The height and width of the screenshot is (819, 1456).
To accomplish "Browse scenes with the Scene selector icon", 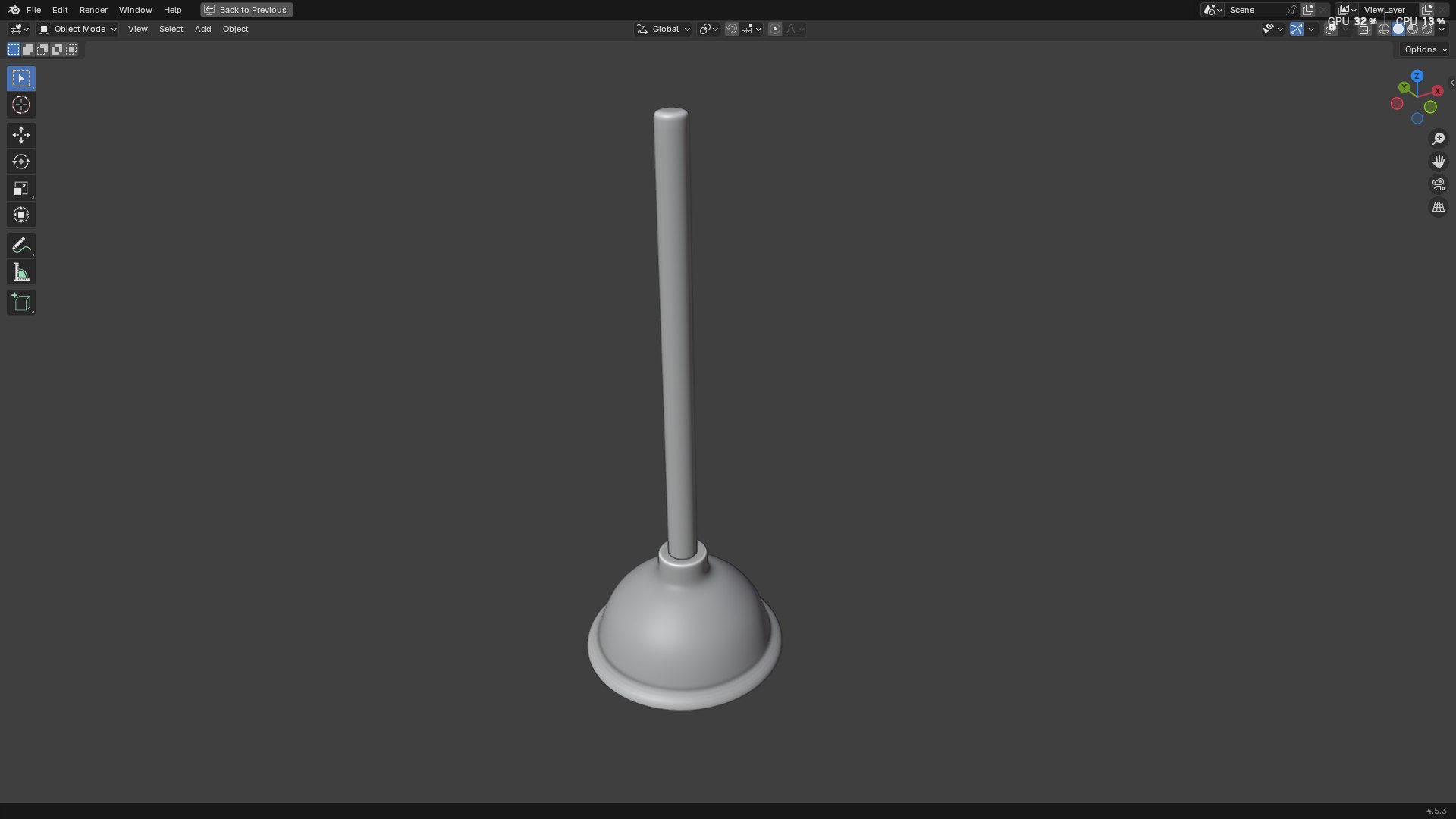I will click(1213, 10).
